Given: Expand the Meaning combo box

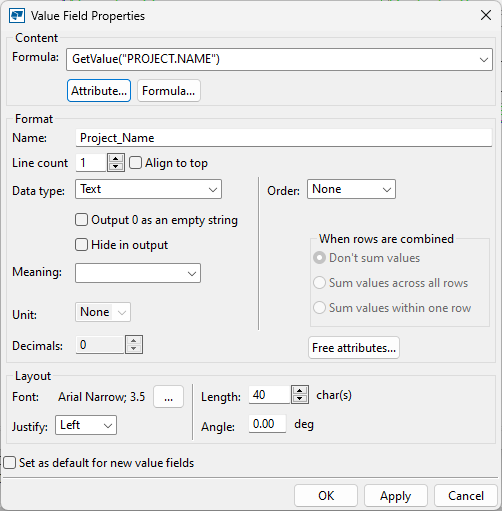Looking at the screenshot, I should 138,273.
